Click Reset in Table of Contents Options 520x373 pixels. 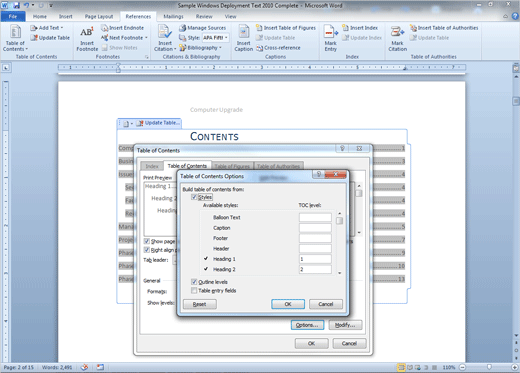200,304
